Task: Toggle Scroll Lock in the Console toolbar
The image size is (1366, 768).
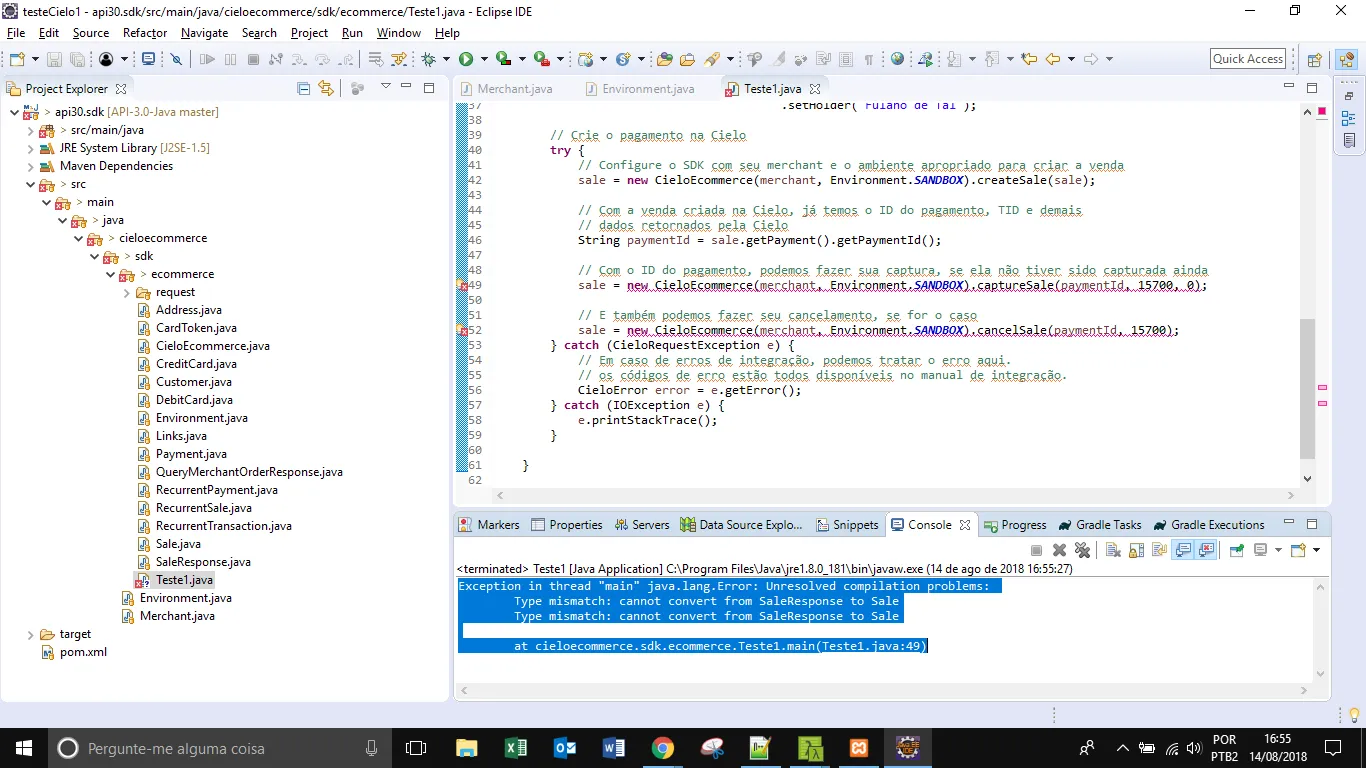Action: (x=1136, y=550)
